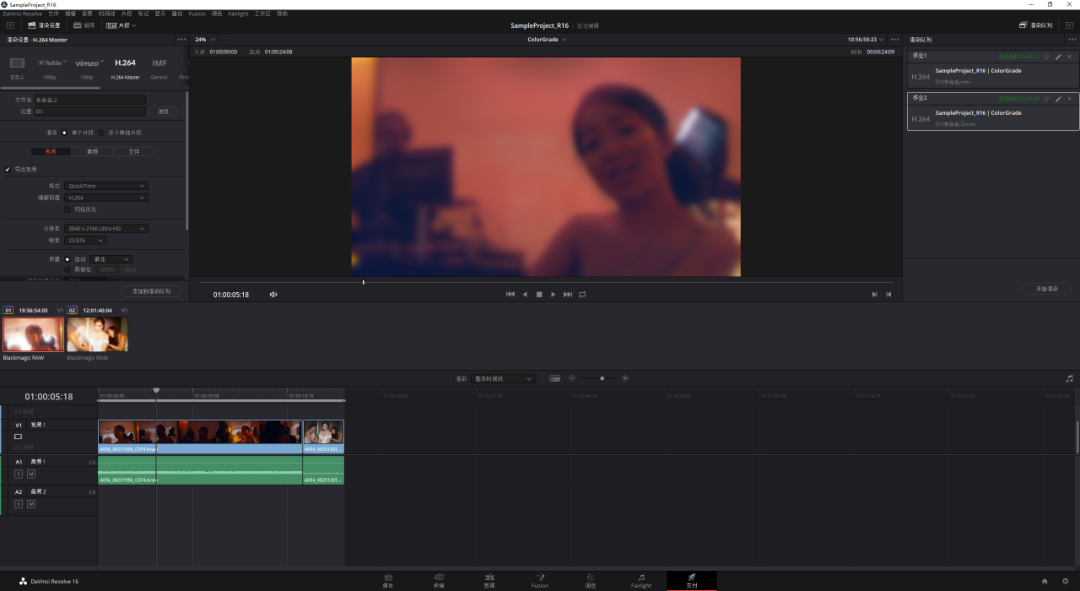This screenshot has height=591, width=1080.
Task: Select the YouTube 1080p render preset
Action: tap(52, 68)
